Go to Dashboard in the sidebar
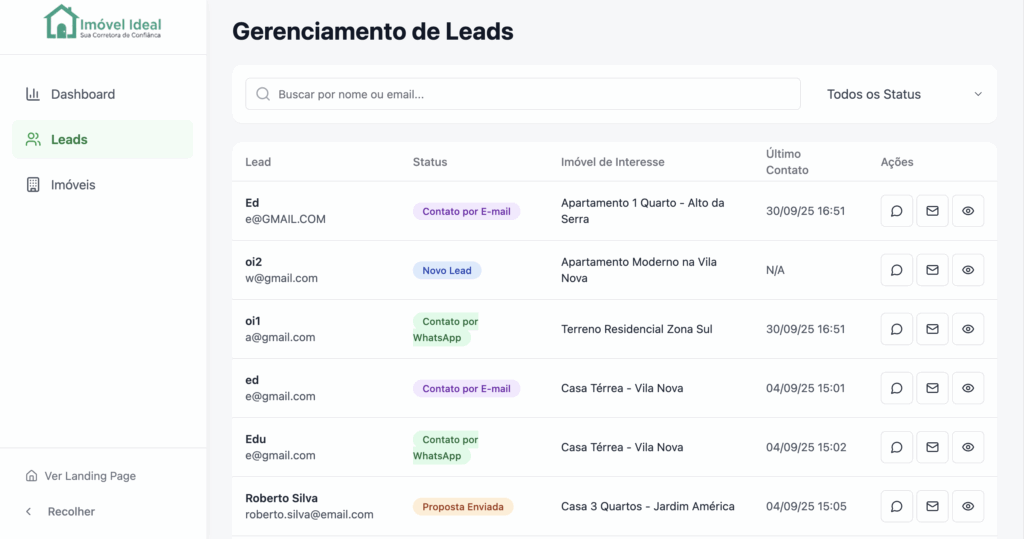1024x539 pixels. pyautogui.click(x=83, y=94)
